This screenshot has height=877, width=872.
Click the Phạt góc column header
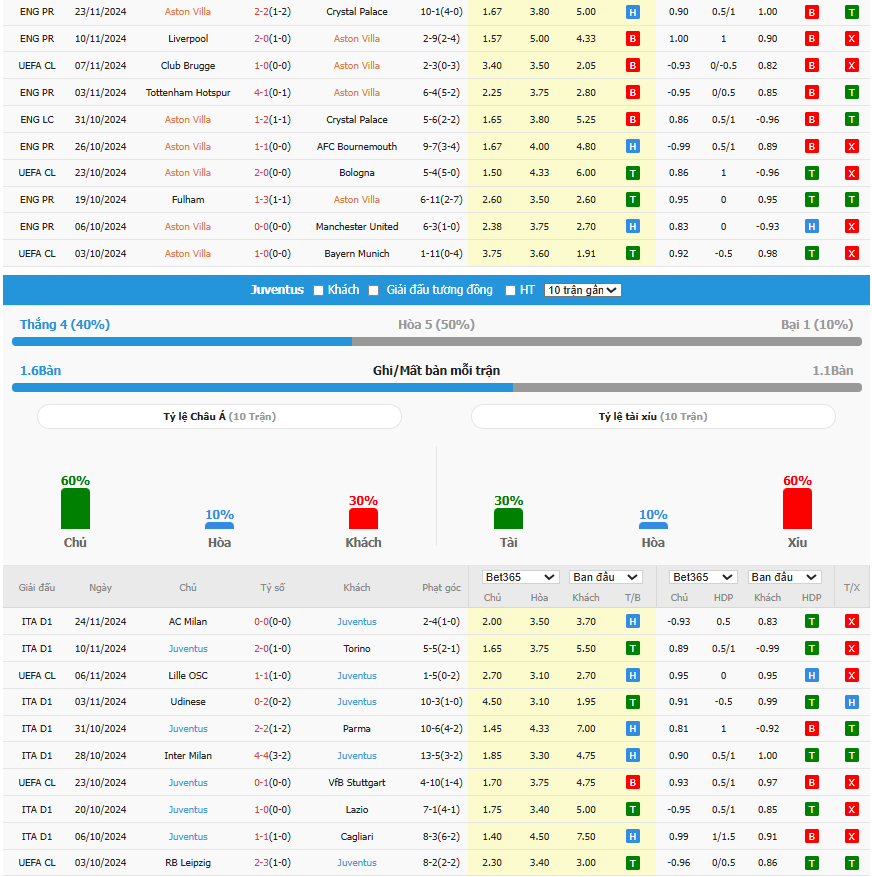point(441,587)
